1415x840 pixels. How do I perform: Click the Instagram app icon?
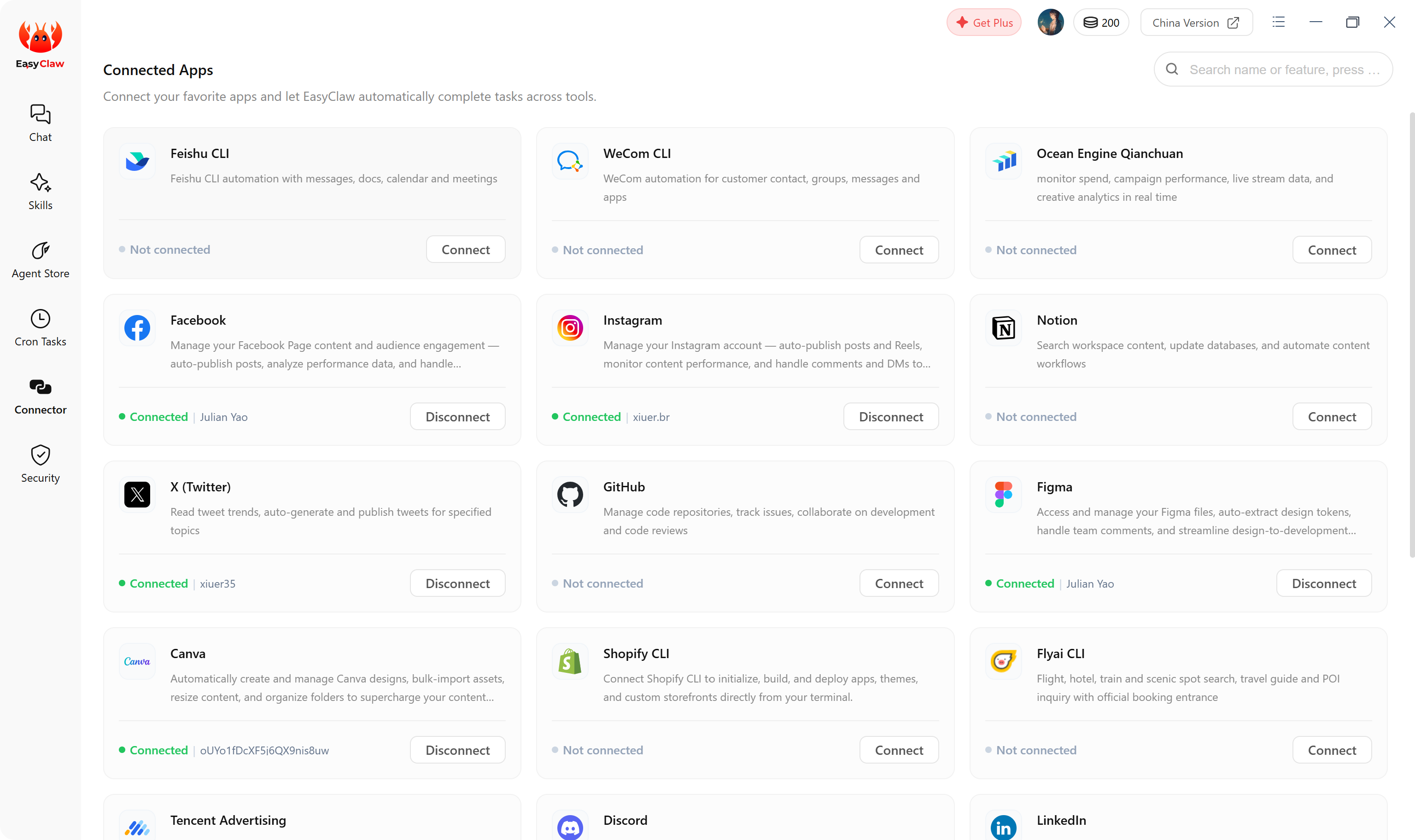(x=570, y=328)
